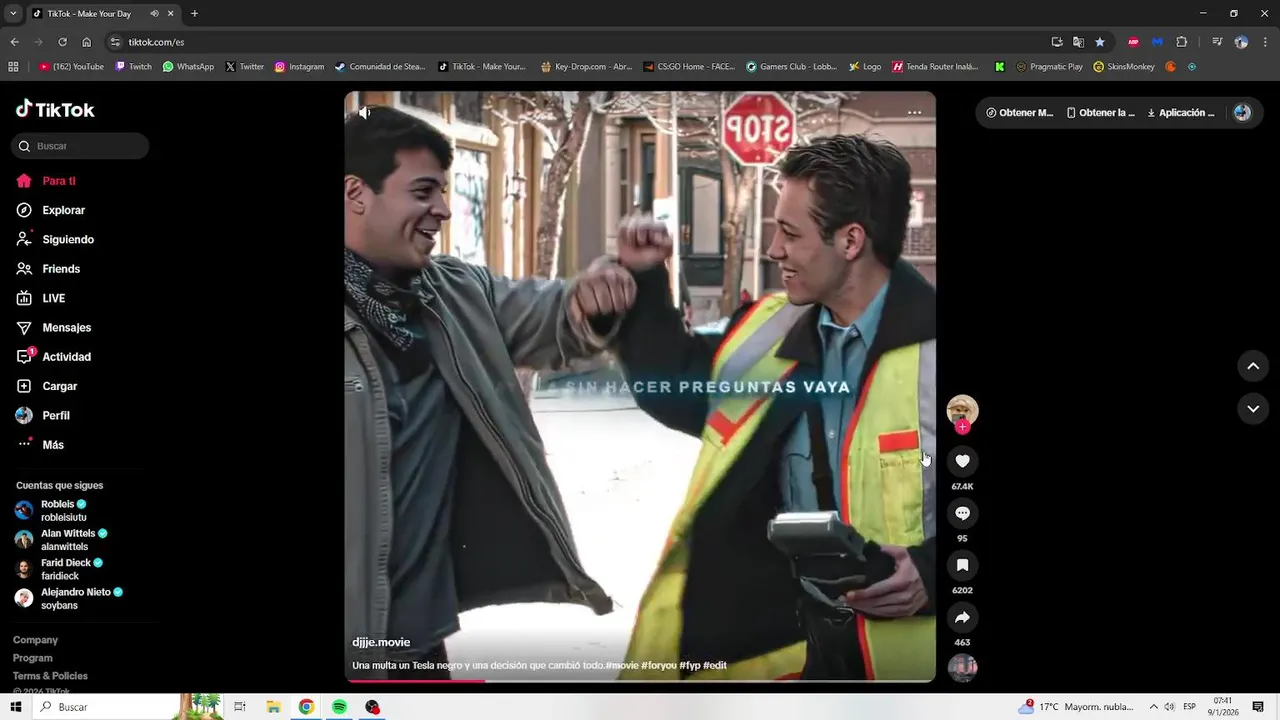Seek on the video progress bar

click(640, 681)
